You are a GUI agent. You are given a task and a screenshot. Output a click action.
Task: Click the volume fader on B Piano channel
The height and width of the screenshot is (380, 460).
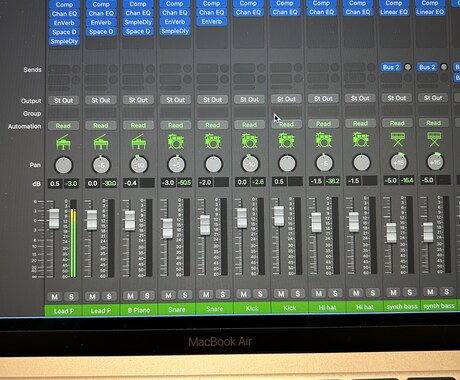pos(129,220)
